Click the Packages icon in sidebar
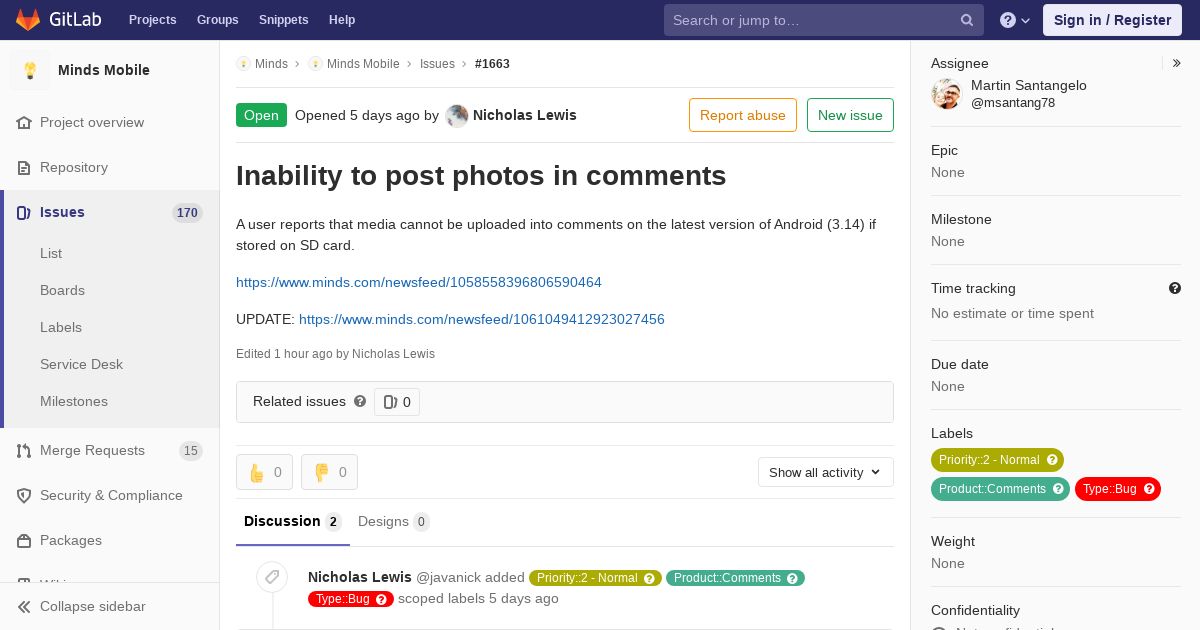The image size is (1200, 630). pos(24,541)
